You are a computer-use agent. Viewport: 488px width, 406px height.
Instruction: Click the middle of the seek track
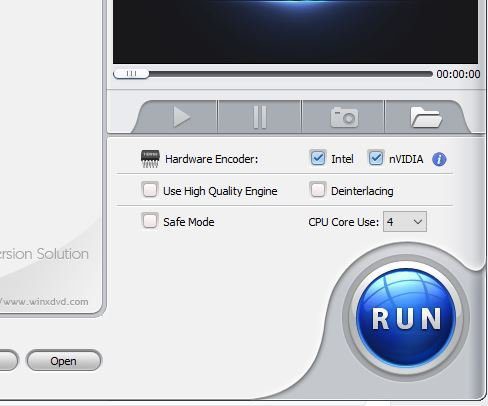[x=273, y=74]
